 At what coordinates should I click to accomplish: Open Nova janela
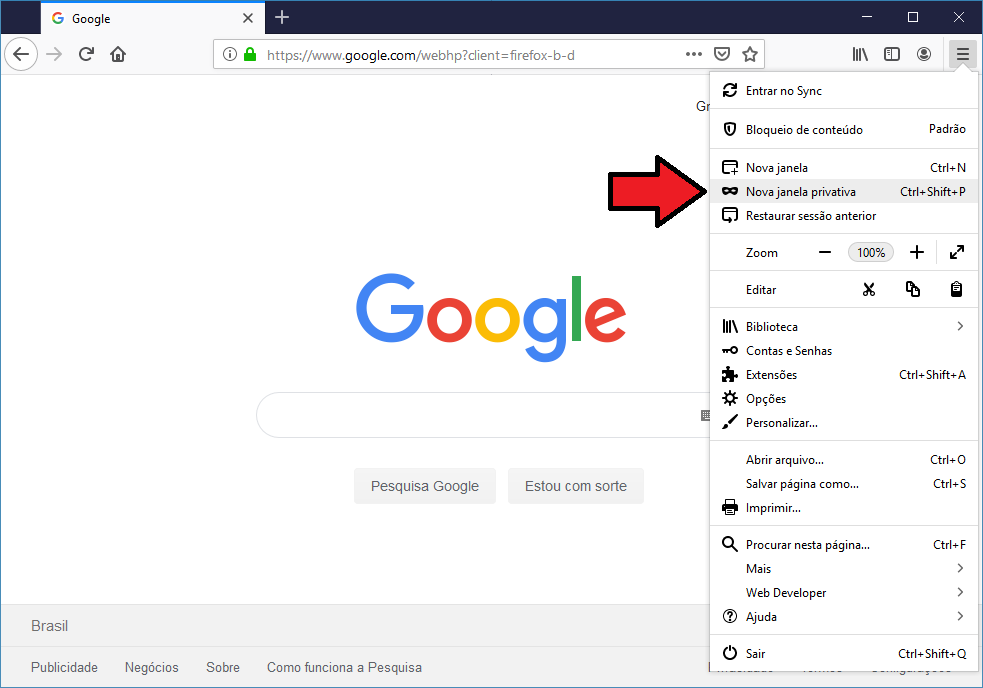click(844, 167)
